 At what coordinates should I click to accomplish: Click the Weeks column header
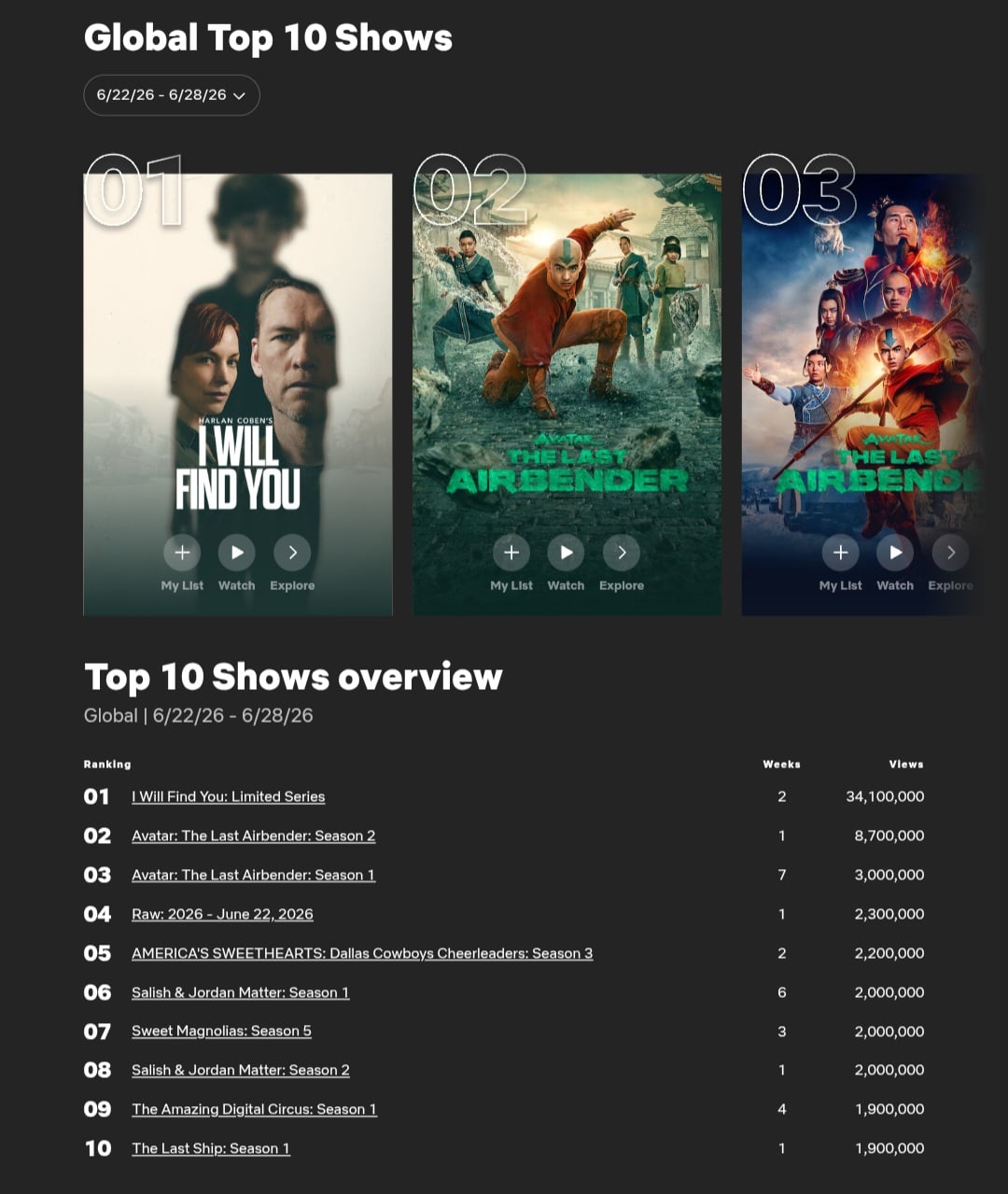click(782, 764)
